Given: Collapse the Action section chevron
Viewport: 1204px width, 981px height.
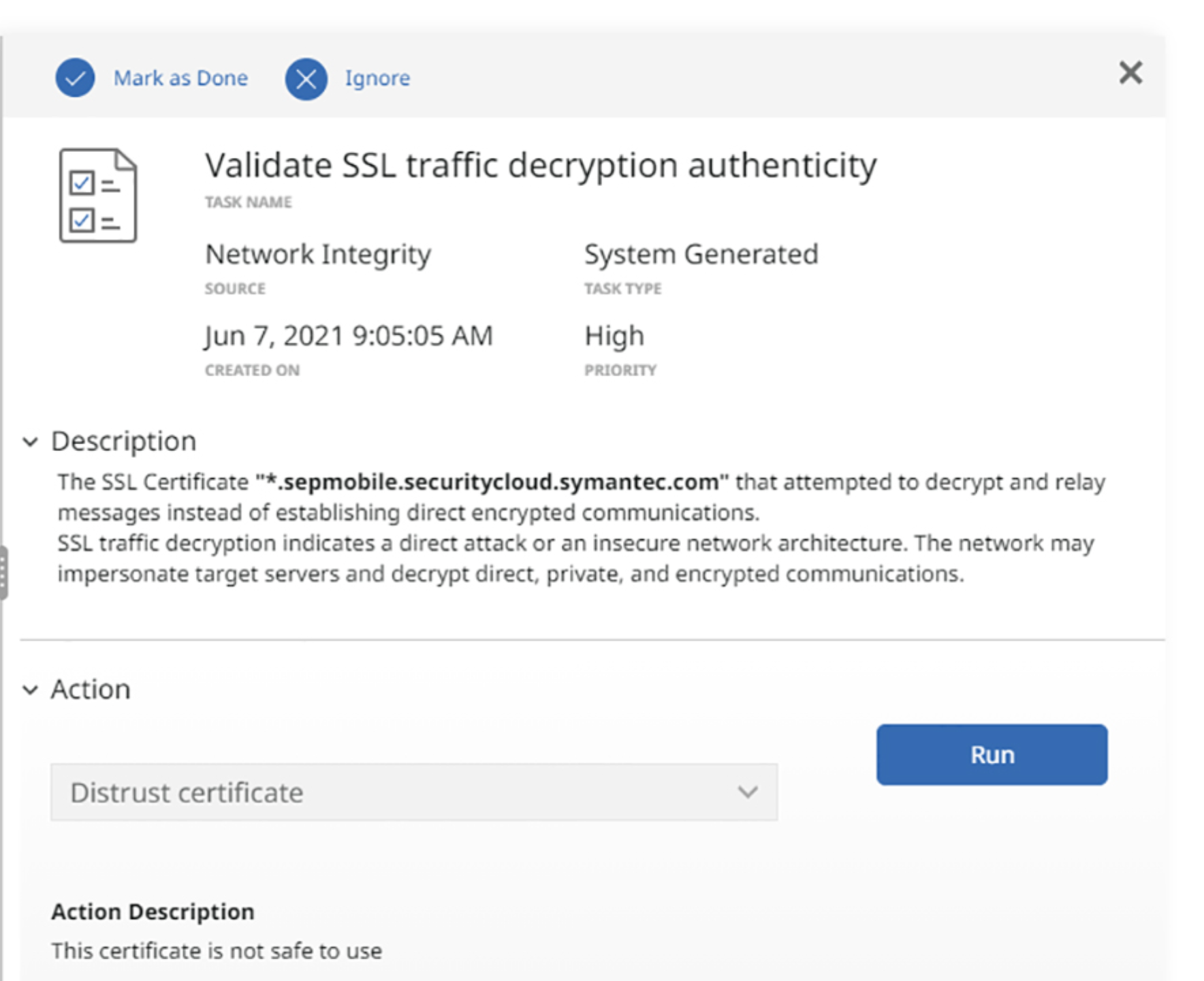Looking at the screenshot, I should coord(30,690).
